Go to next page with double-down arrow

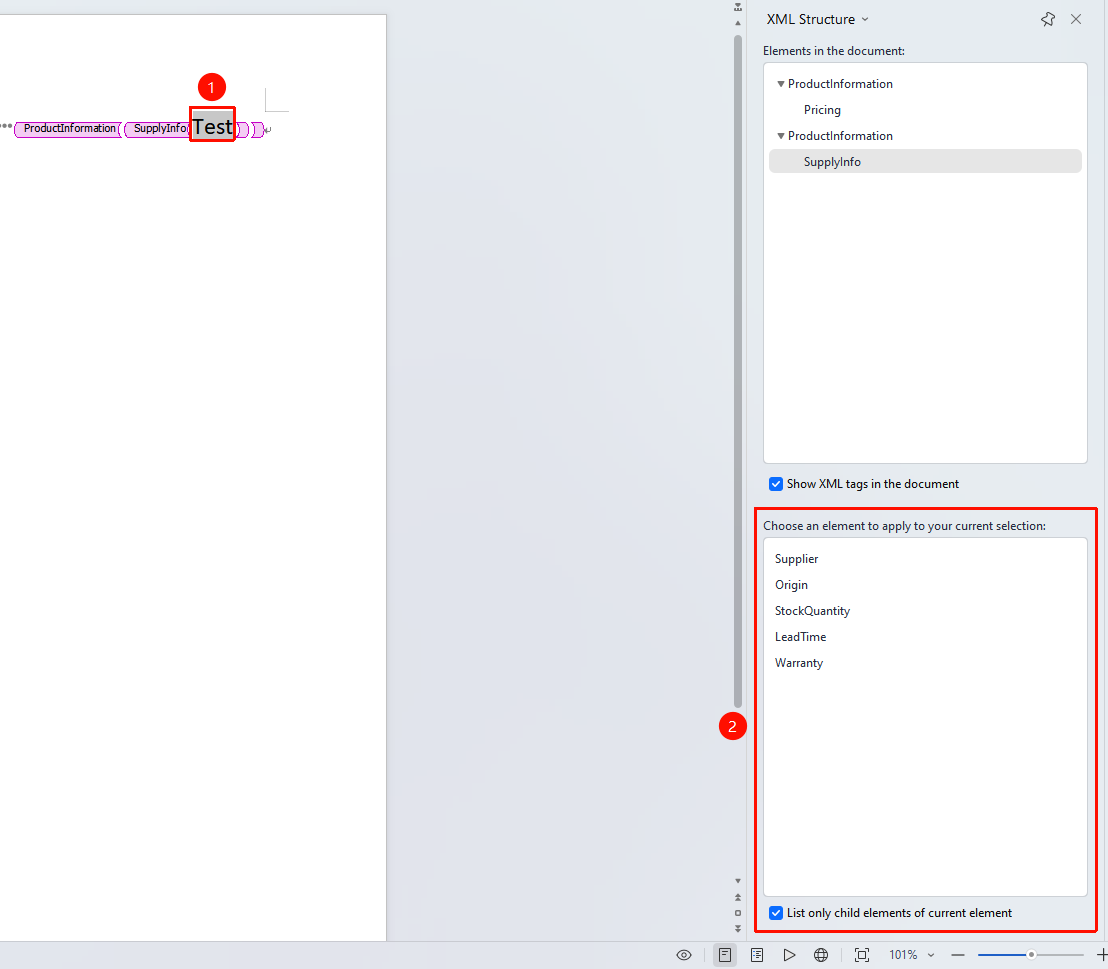[738, 929]
